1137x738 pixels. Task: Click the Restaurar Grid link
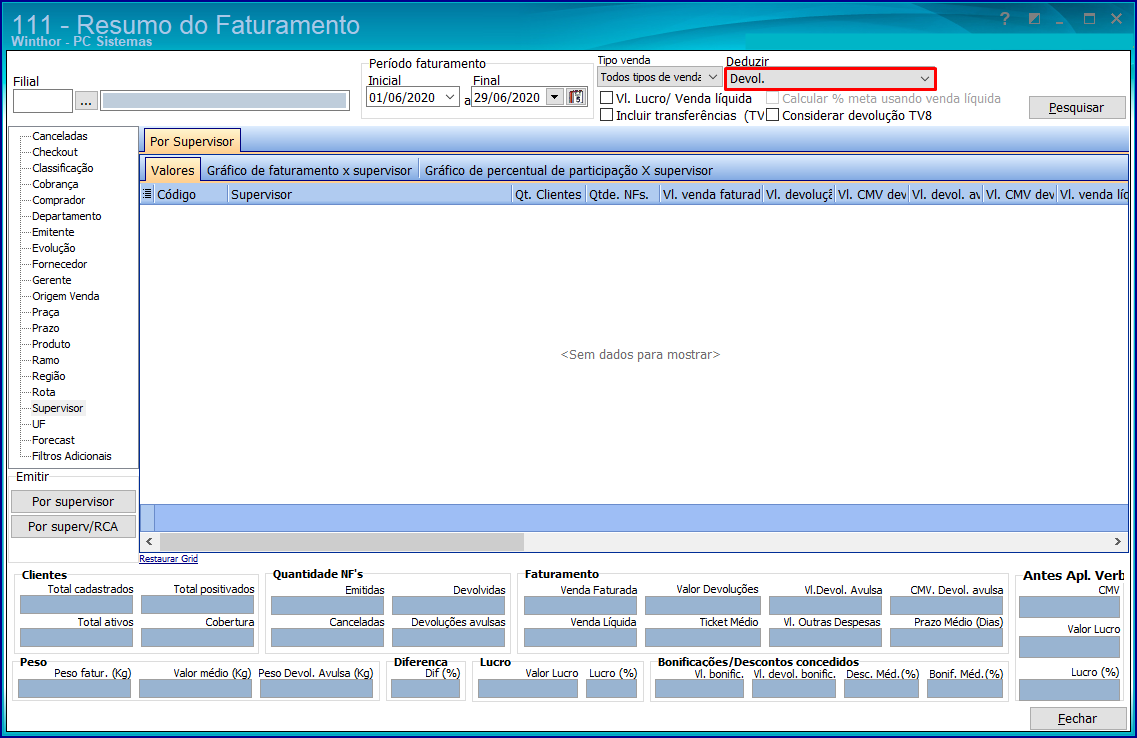(168, 559)
